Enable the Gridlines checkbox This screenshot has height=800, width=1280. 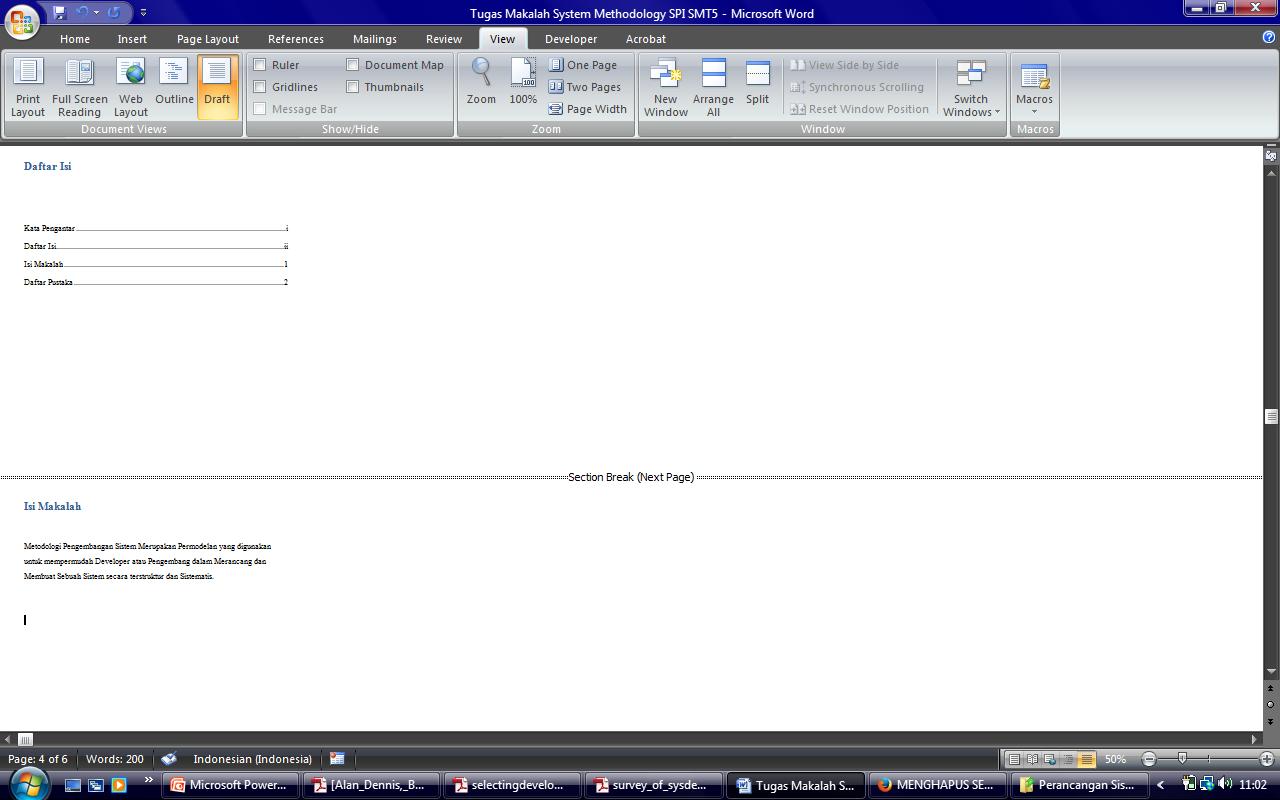[260, 87]
